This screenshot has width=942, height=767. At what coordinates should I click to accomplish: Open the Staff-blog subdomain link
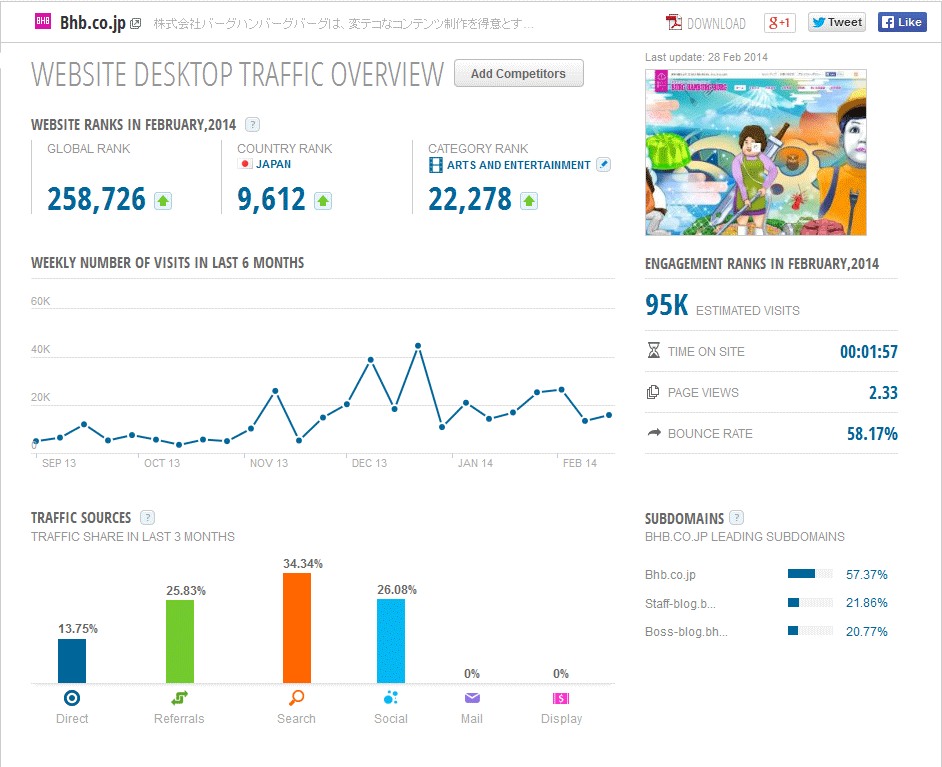[x=681, y=603]
